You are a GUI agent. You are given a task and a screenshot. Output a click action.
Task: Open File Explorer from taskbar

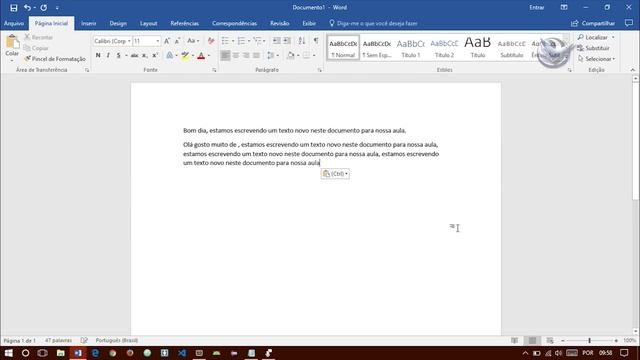click(x=60, y=353)
